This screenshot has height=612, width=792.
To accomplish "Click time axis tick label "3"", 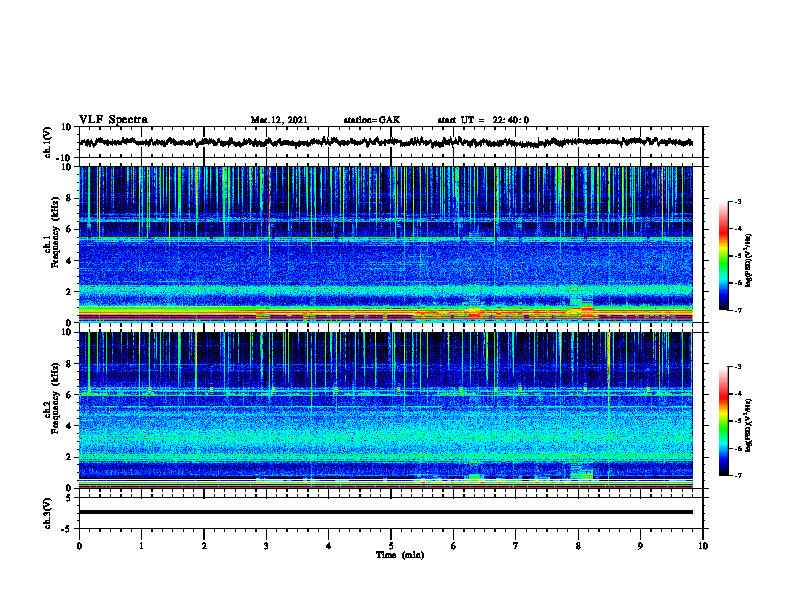I will (266, 546).
